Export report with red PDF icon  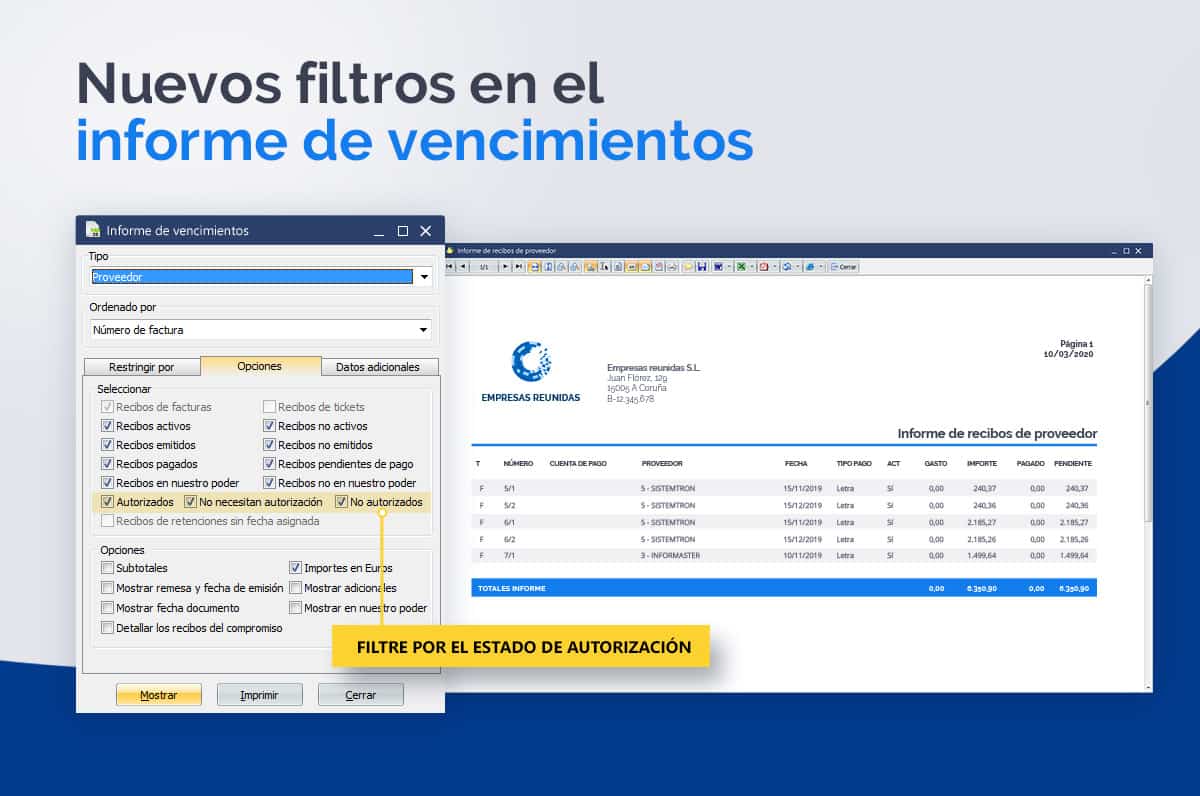[x=763, y=267]
